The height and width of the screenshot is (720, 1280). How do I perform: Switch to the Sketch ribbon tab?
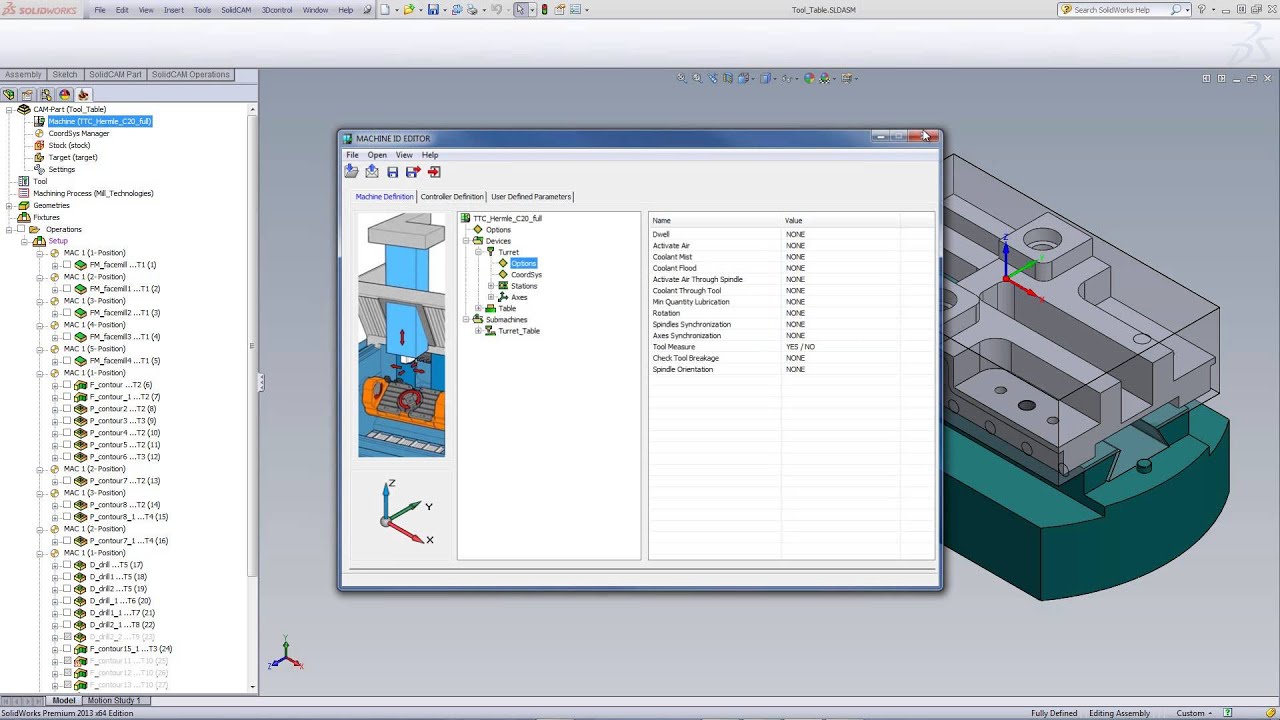pyautogui.click(x=65, y=75)
